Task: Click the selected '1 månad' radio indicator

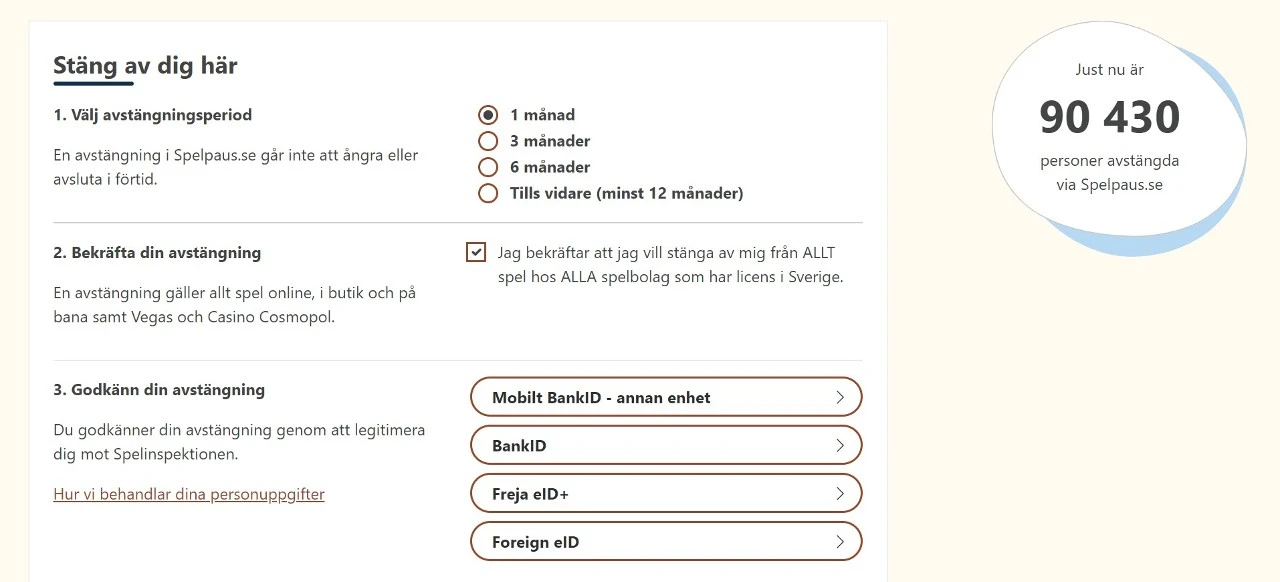Action: pyautogui.click(x=488, y=114)
